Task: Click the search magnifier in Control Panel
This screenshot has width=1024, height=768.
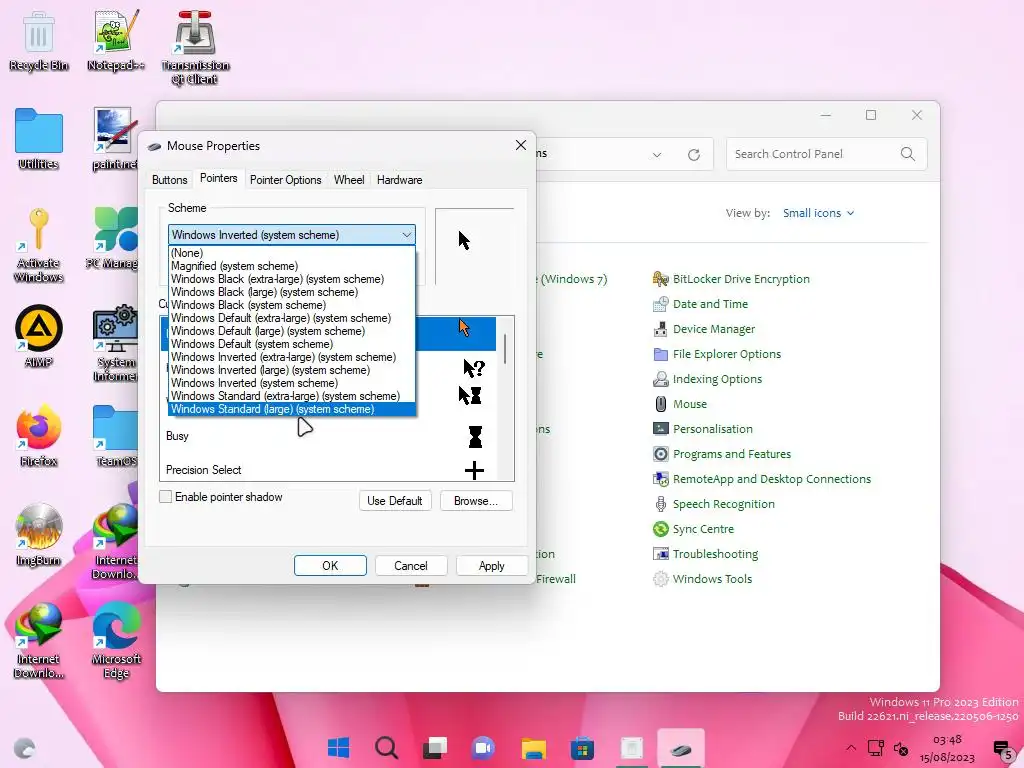Action: pyautogui.click(x=907, y=154)
